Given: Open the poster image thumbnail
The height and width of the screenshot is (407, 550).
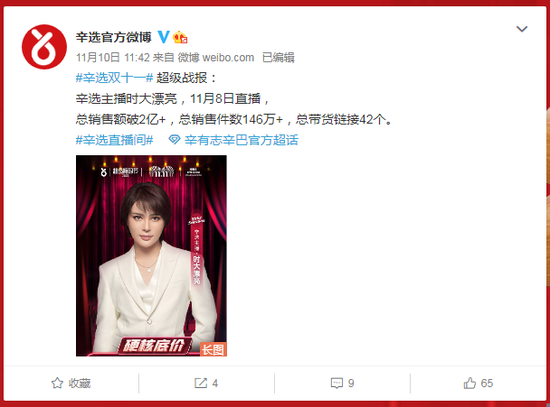Looking at the screenshot, I should [x=151, y=256].
